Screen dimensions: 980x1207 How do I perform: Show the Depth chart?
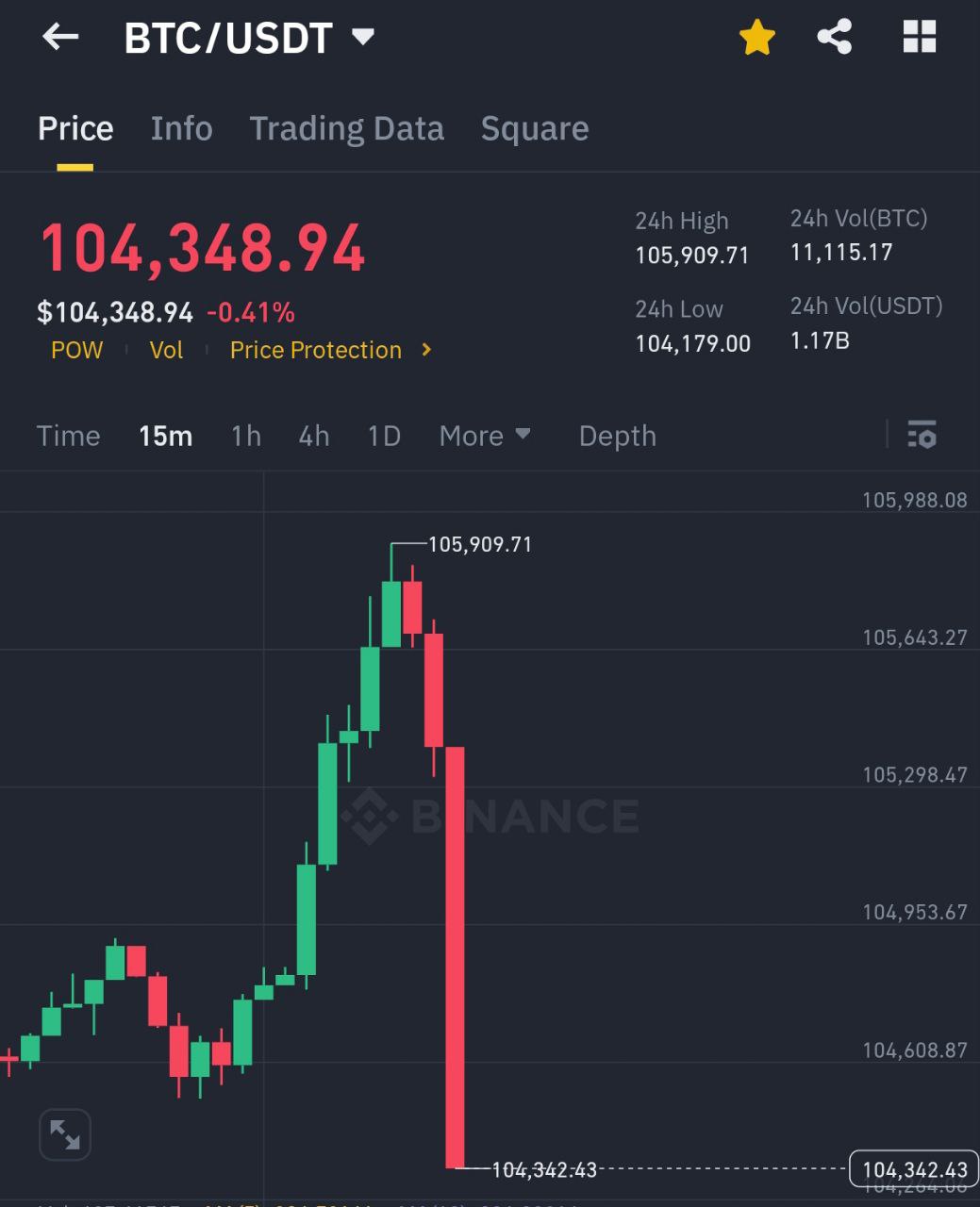tap(618, 436)
